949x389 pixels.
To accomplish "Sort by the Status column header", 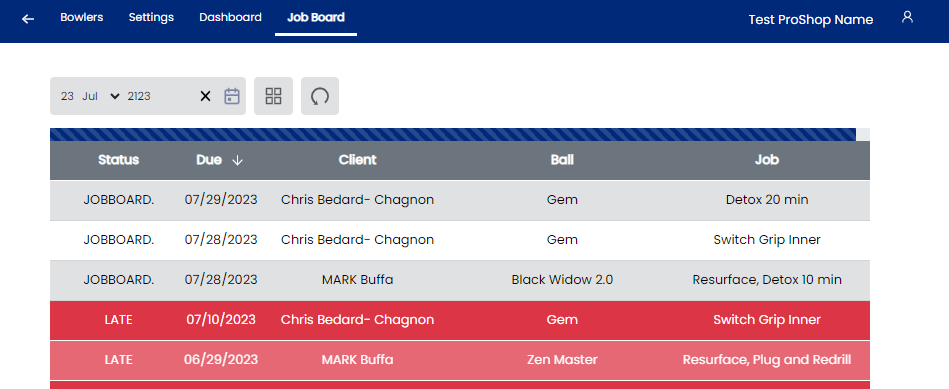I will [x=119, y=160].
